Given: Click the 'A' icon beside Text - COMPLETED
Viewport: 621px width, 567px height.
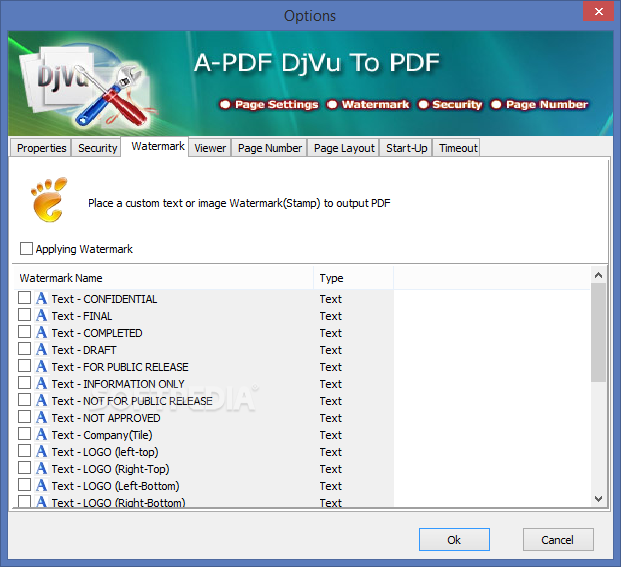Looking at the screenshot, I should pyautogui.click(x=42, y=332).
